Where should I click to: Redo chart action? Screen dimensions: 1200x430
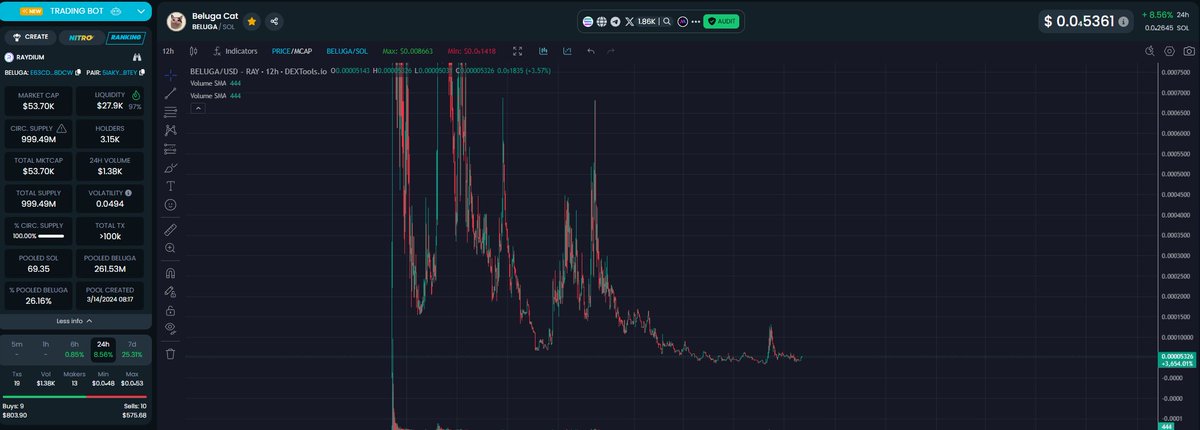click(x=611, y=50)
